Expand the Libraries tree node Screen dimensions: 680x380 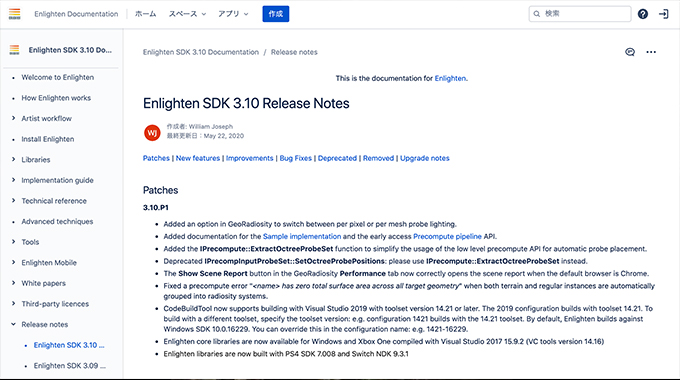[x=13, y=159]
